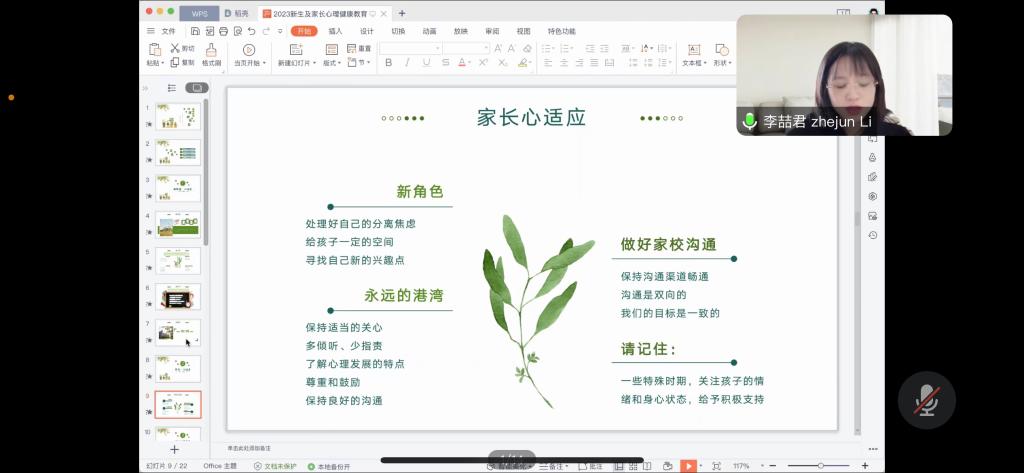Switch to outline view in slide panel

click(171, 87)
